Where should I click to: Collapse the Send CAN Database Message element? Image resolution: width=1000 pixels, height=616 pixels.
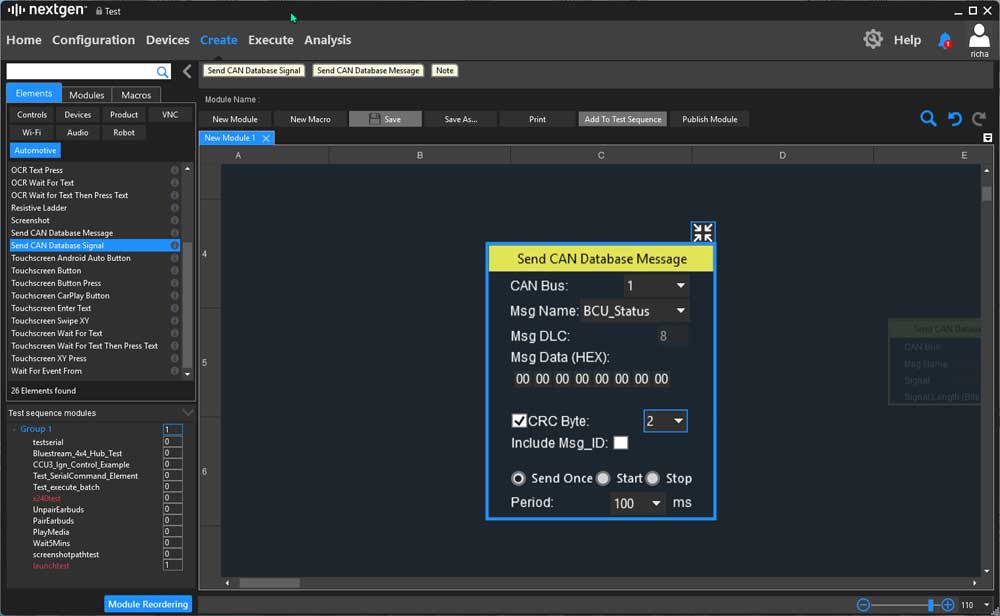(x=703, y=232)
